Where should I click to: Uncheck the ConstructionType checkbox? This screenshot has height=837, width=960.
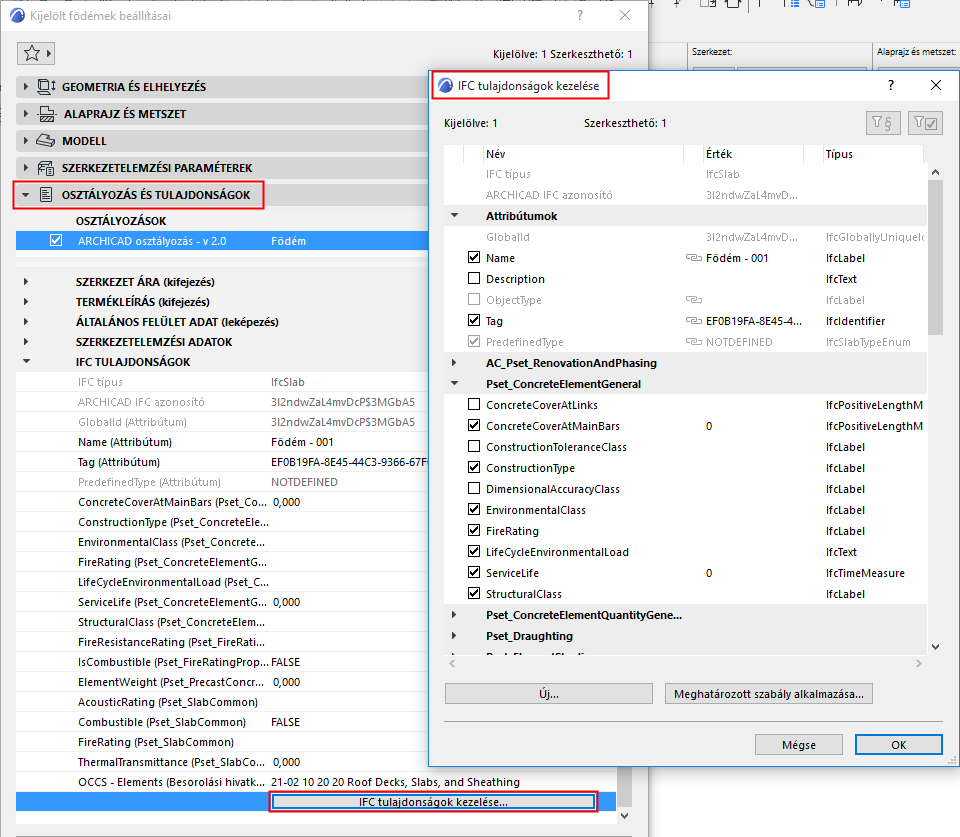point(474,467)
